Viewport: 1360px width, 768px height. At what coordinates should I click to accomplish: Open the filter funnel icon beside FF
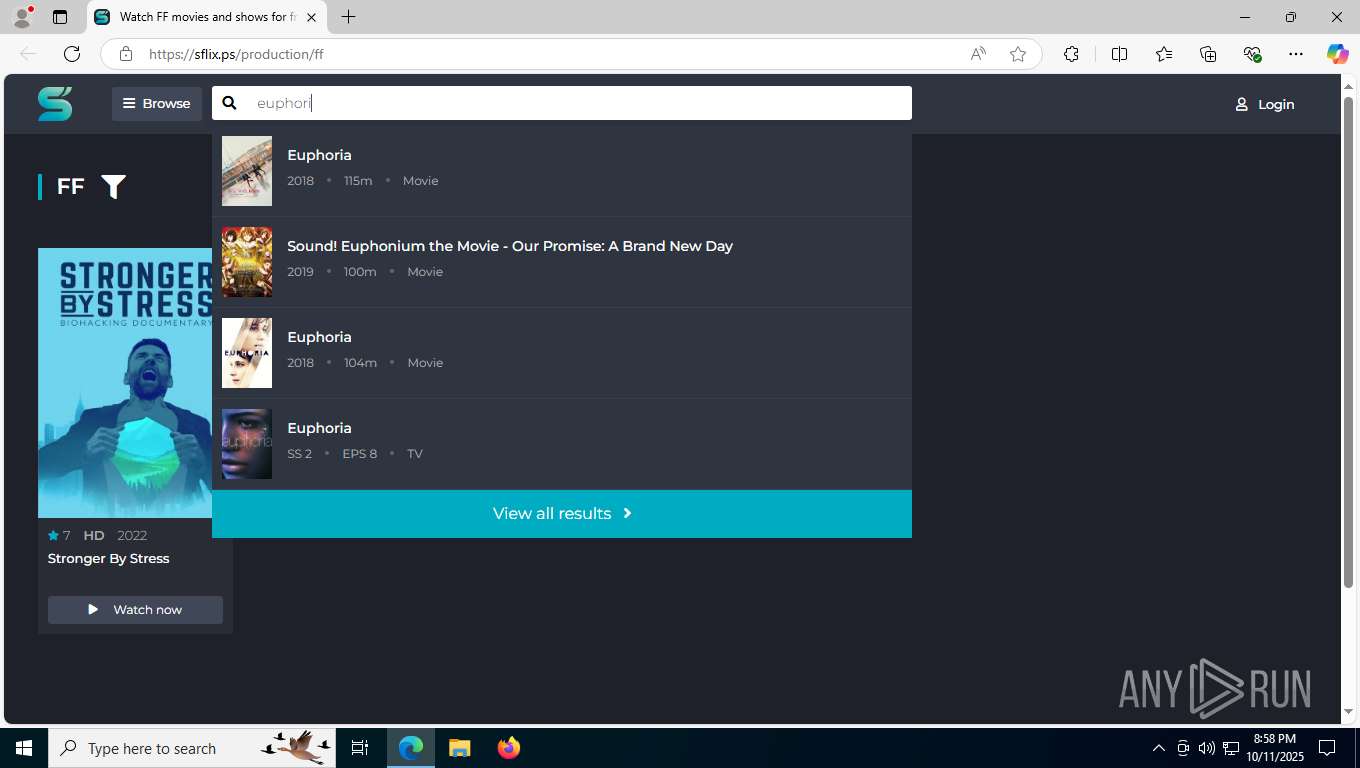pyautogui.click(x=113, y=187)
